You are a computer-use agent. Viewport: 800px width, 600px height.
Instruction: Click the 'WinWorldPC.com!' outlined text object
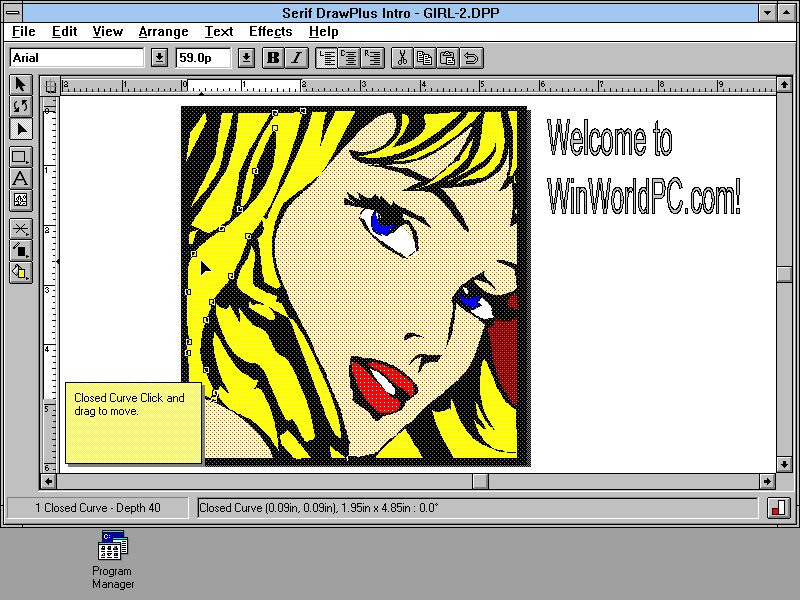(x=644, y=196)
